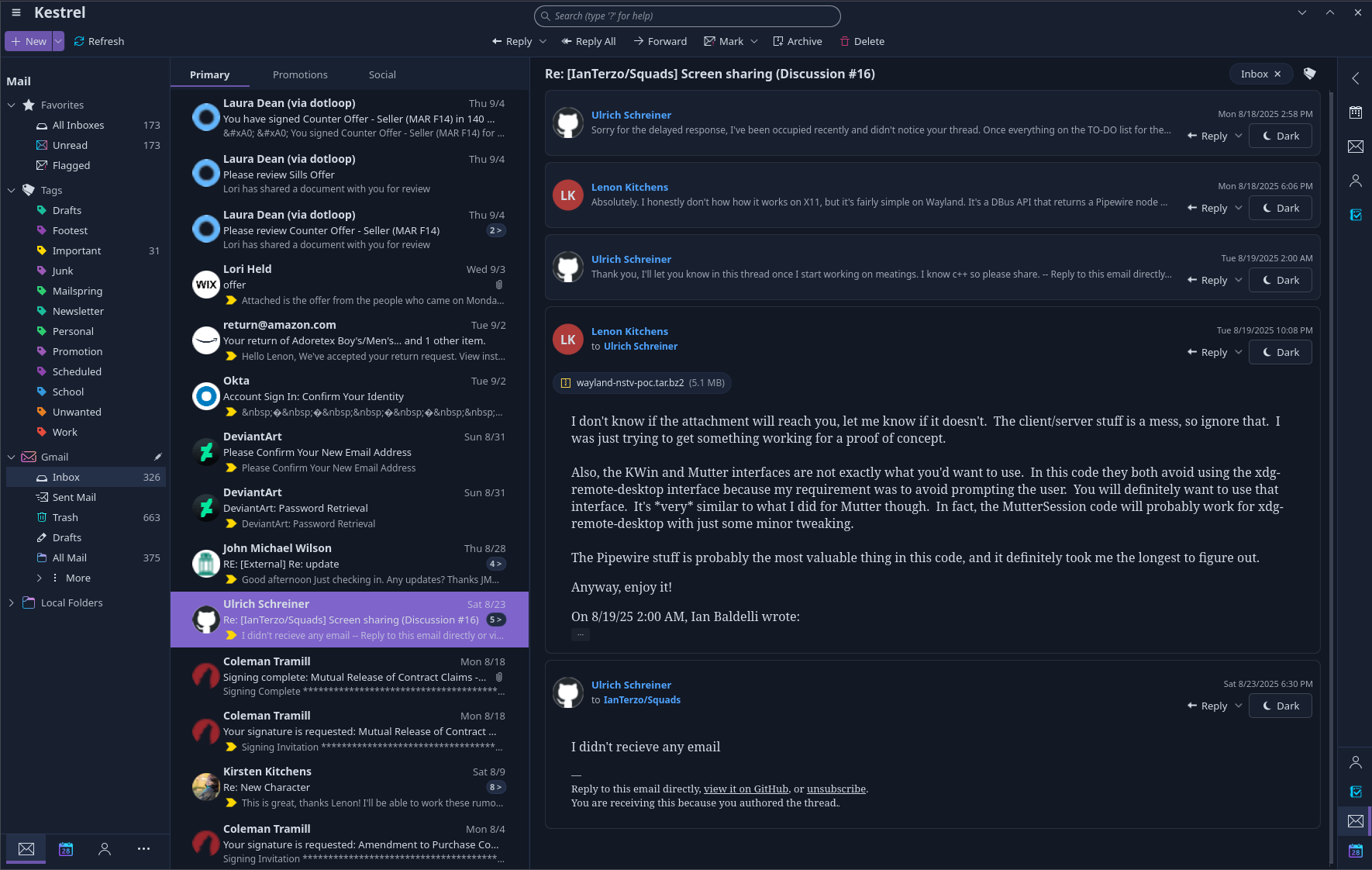Open the Calendar view from bottom bar
The image size is (1372, 870).
click(65, 849)
